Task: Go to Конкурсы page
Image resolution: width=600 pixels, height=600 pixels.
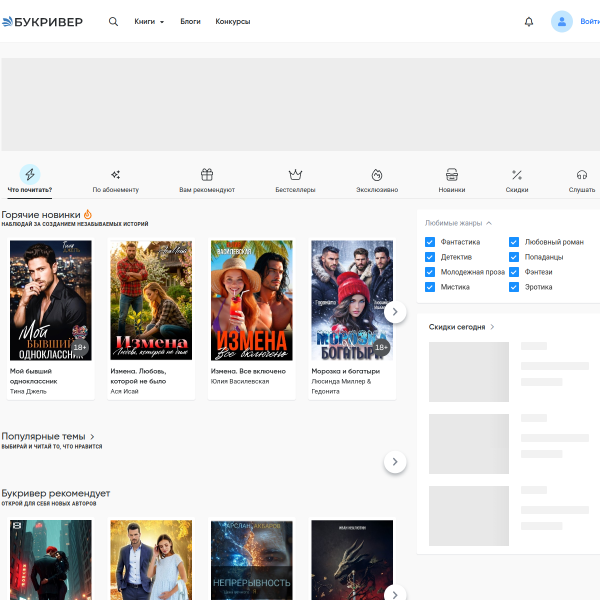Action: (233, 21)
